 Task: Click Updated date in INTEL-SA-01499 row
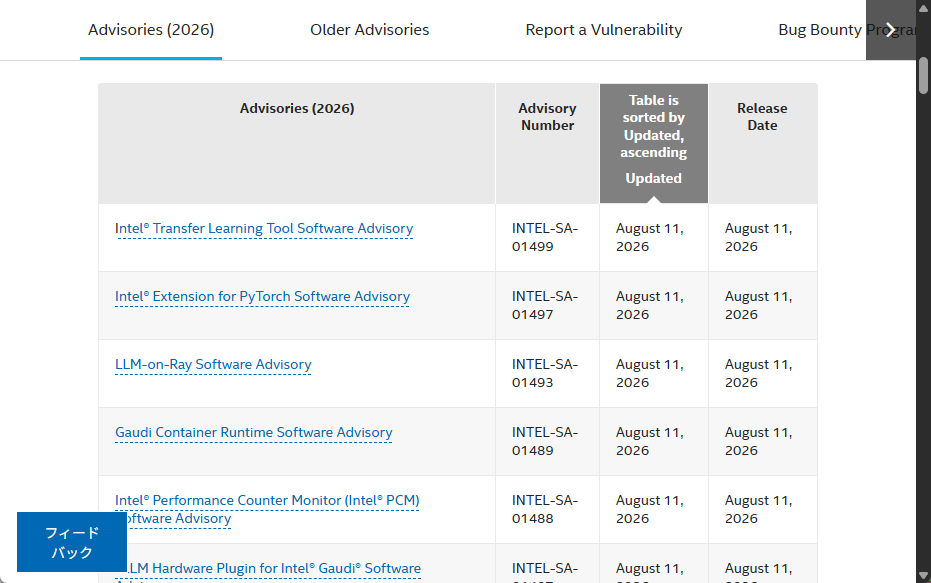[x=654, y=237]
